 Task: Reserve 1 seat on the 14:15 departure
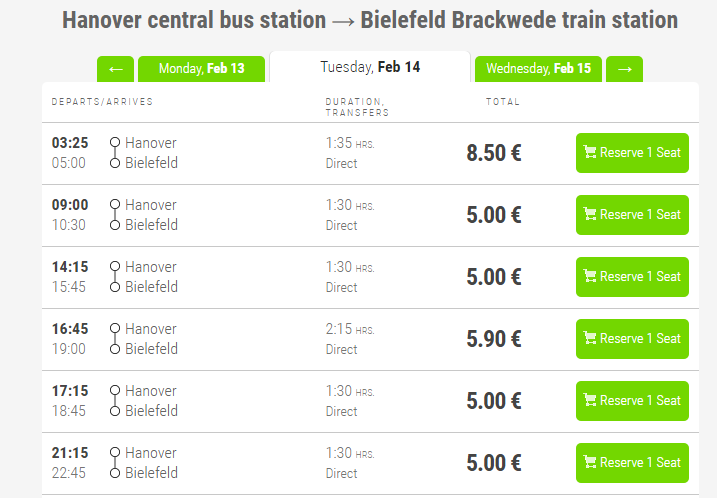point(632,277)
